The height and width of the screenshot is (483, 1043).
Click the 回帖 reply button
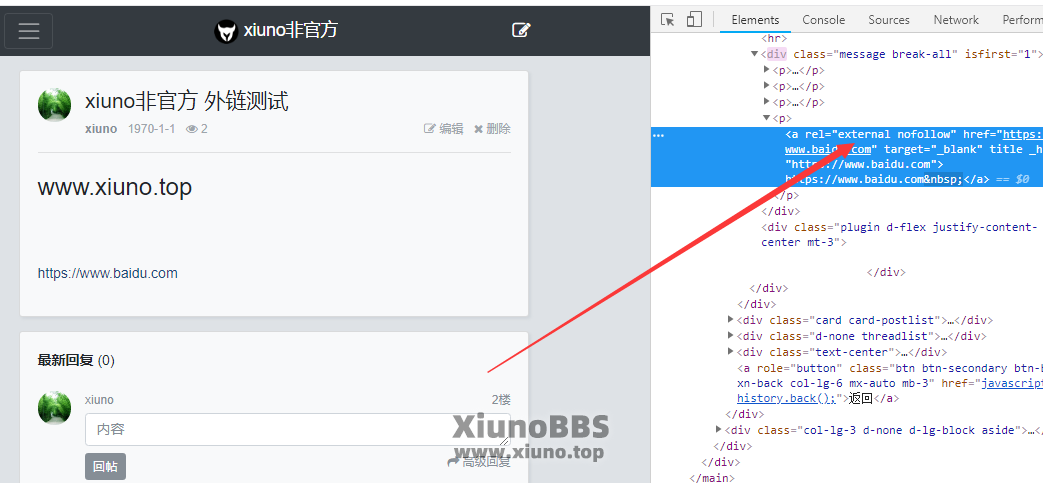(105, 466)
